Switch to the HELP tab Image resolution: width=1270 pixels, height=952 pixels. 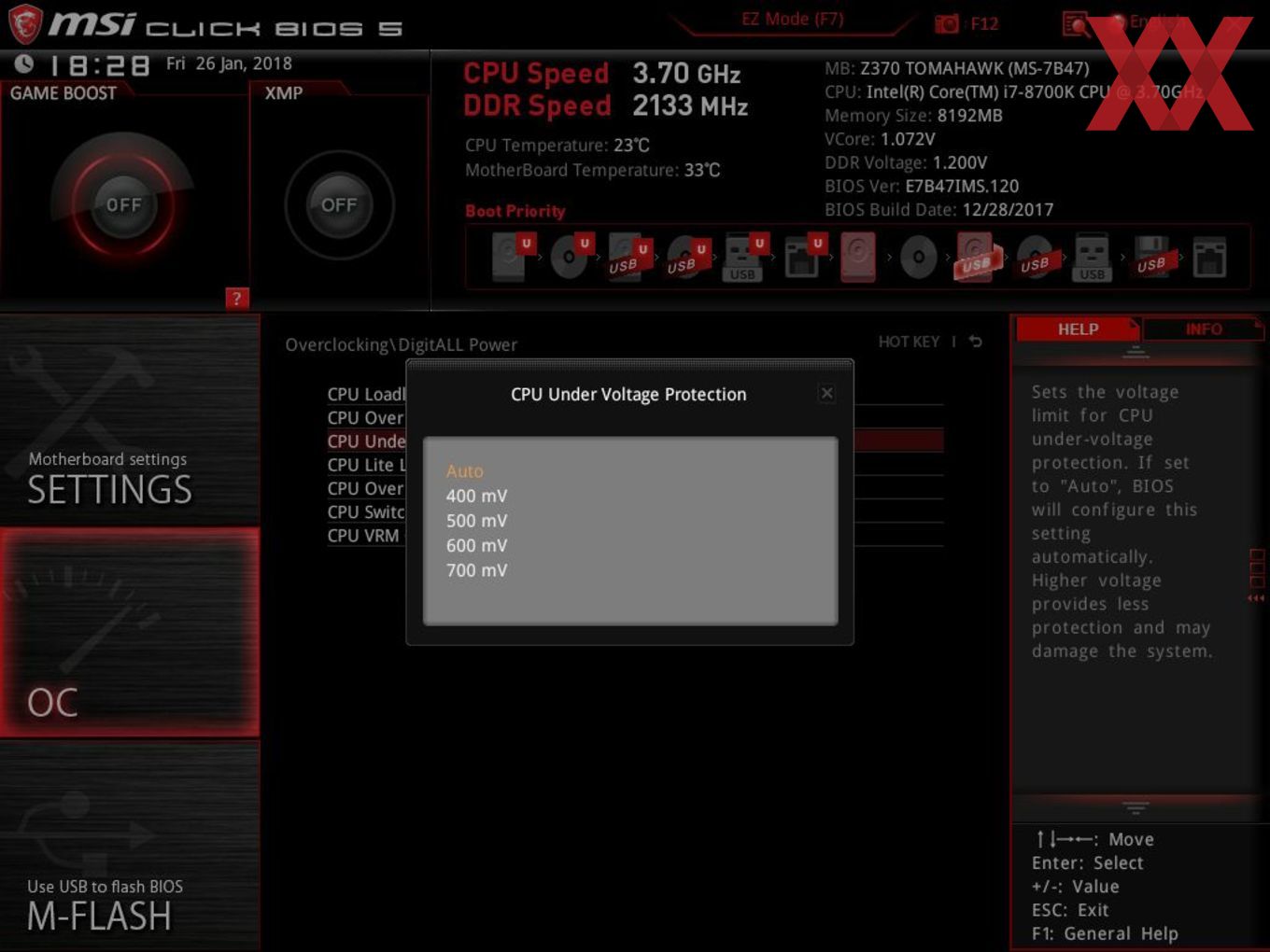pos(1078,329)
